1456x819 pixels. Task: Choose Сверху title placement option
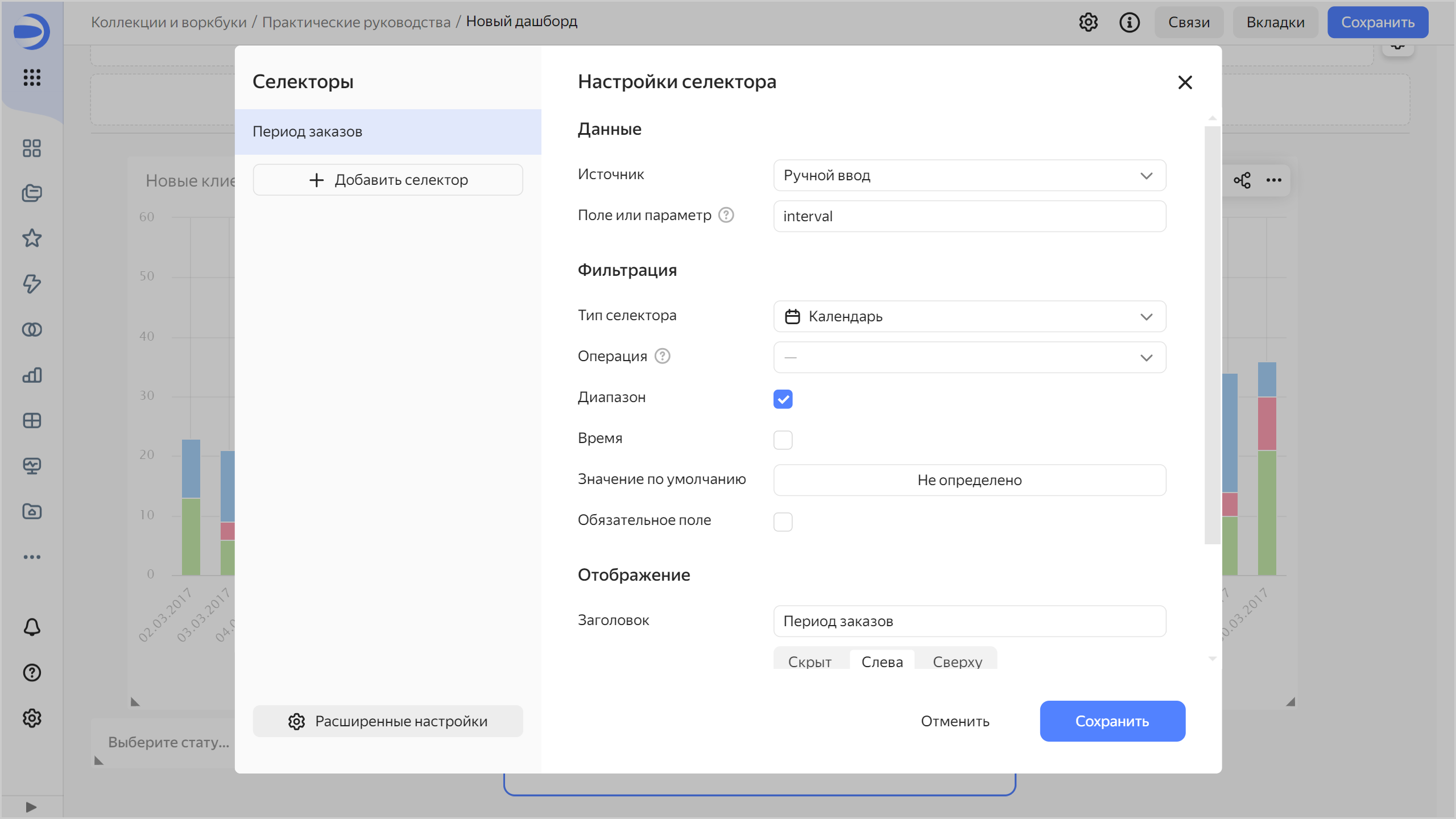957,661
